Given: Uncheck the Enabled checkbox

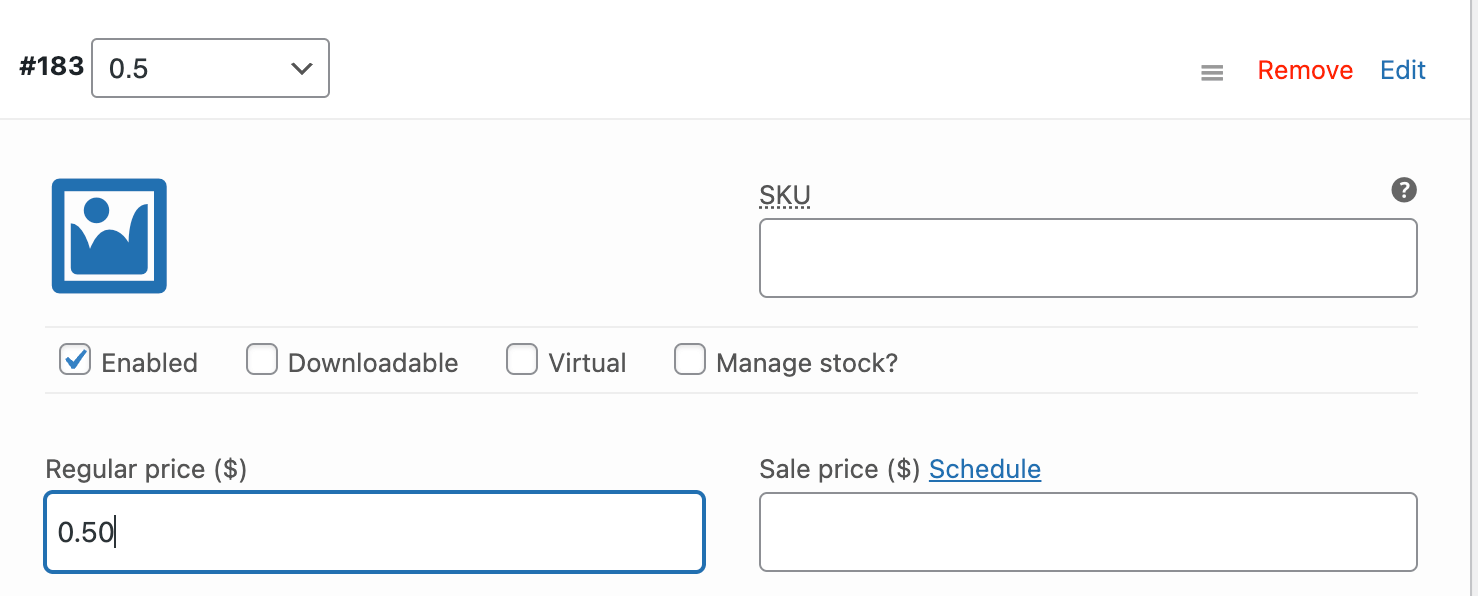Looking at the screenshot, I should point(75,360).
